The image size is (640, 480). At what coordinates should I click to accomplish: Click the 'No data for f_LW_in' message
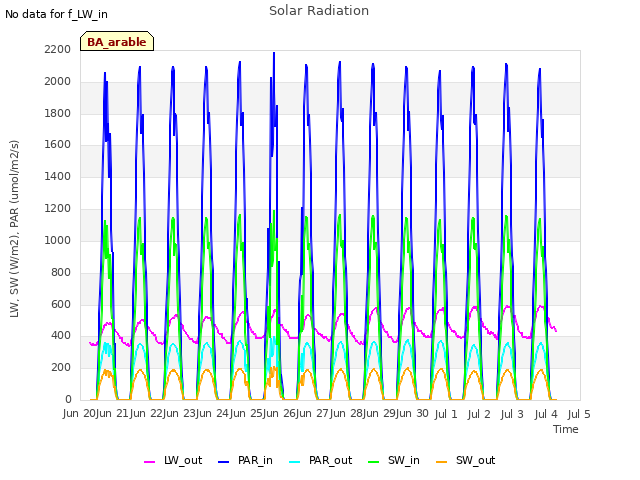(x=56, y=14)
